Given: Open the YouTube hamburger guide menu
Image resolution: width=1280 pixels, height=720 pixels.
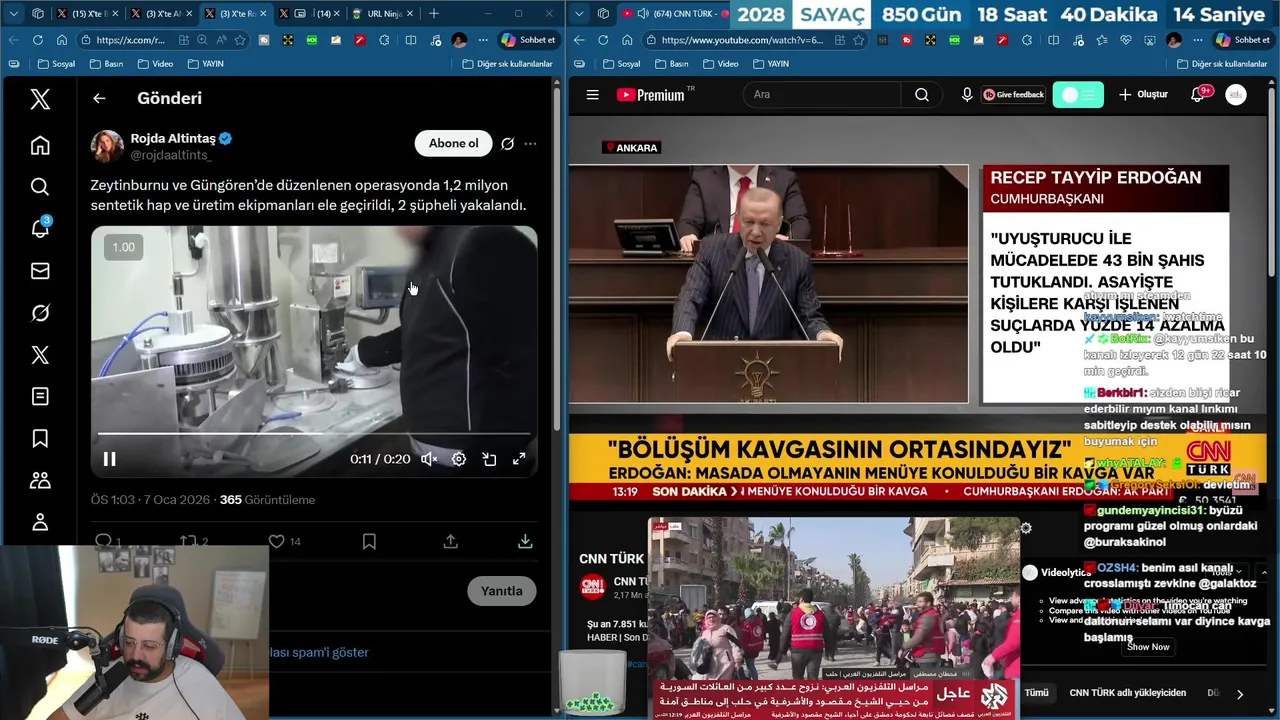Looking at the screenshot, I should 592,94.
